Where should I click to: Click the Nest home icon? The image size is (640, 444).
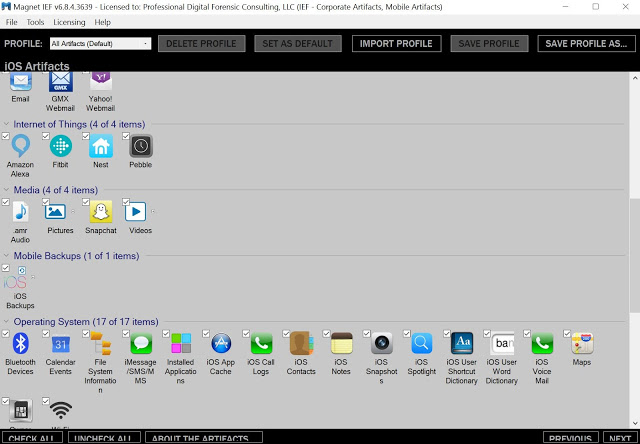[x=101, y=146]
